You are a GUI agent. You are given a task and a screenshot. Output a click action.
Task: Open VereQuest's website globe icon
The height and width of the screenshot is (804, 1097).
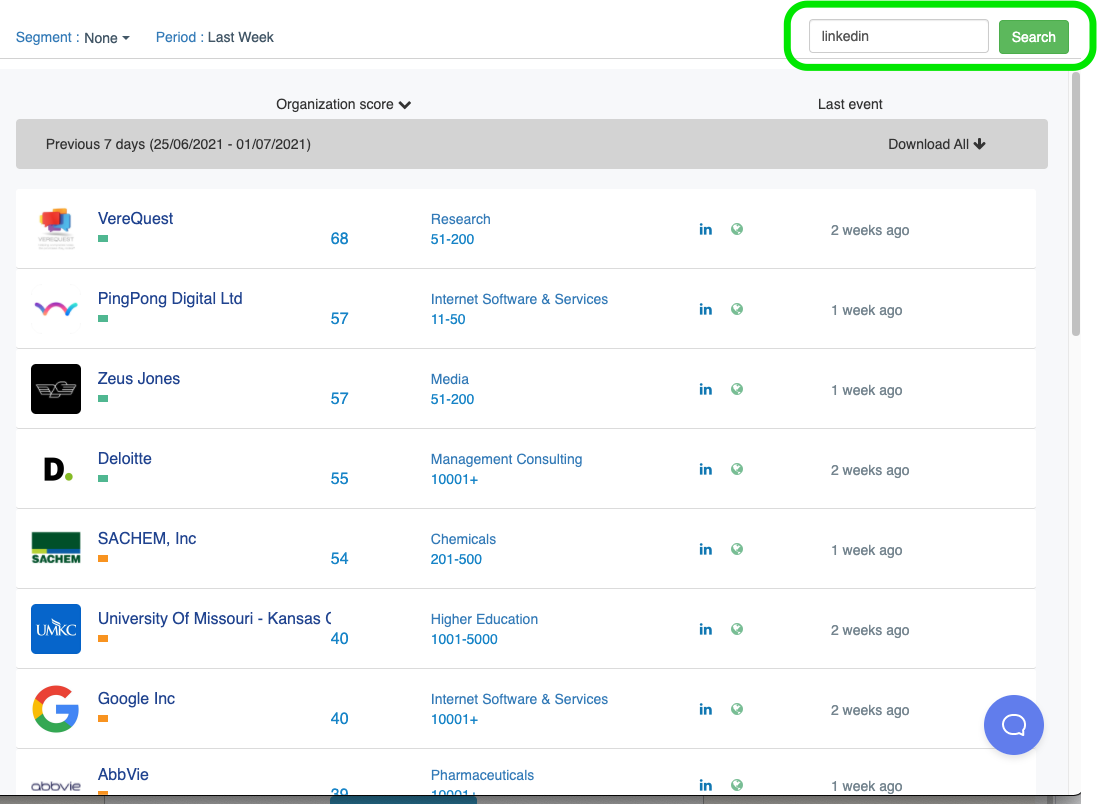pyautogui.click(x=737, y=230)
